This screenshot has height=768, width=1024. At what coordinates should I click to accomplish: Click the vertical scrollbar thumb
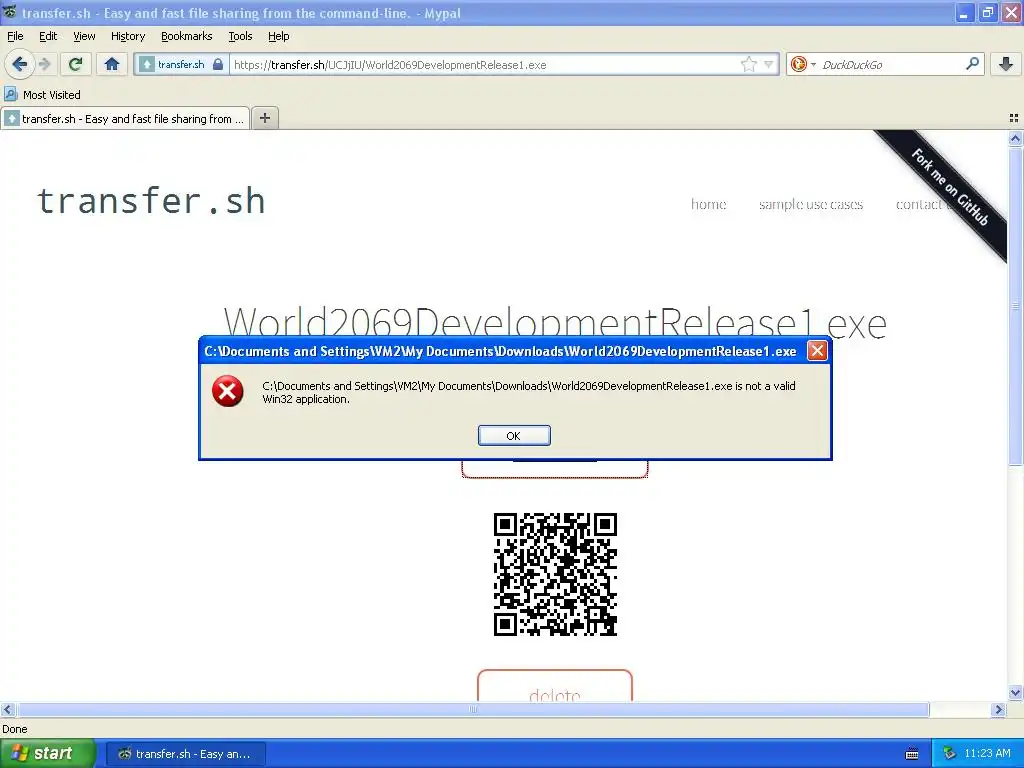[1015, 306]
